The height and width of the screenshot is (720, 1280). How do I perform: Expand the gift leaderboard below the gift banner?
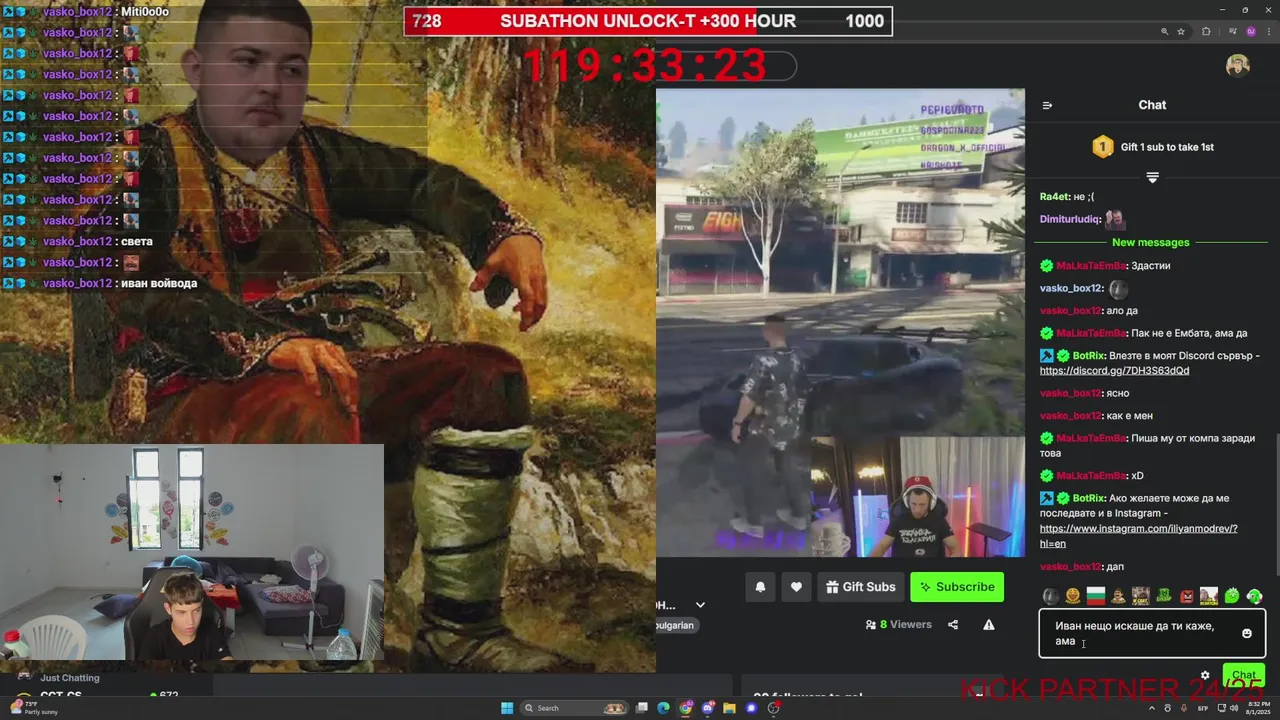(1152, 177)
